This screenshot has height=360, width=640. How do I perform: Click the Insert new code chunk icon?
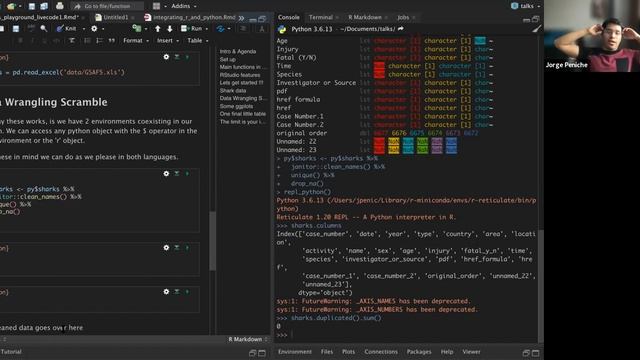click(x=137, y=29)
